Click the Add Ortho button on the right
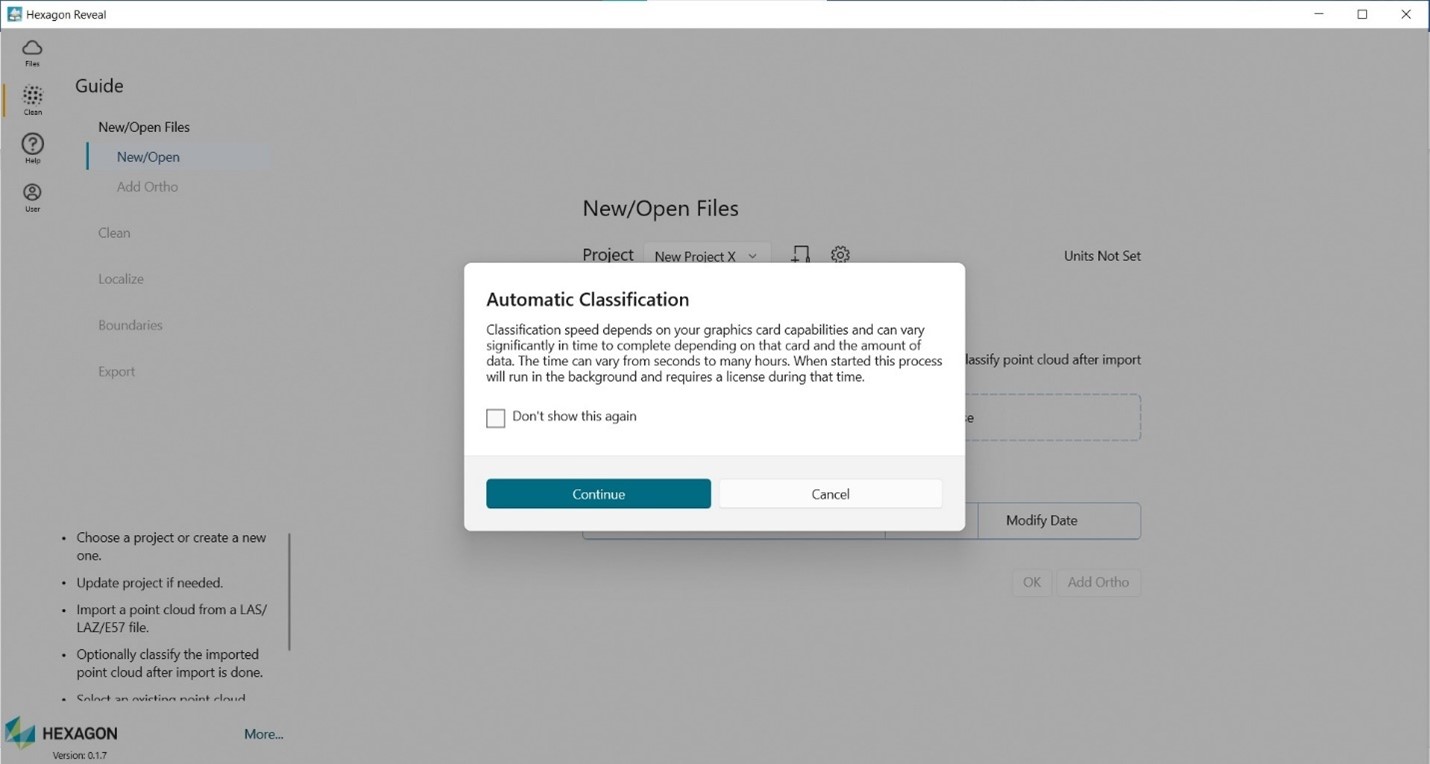 click(1098, 582)
